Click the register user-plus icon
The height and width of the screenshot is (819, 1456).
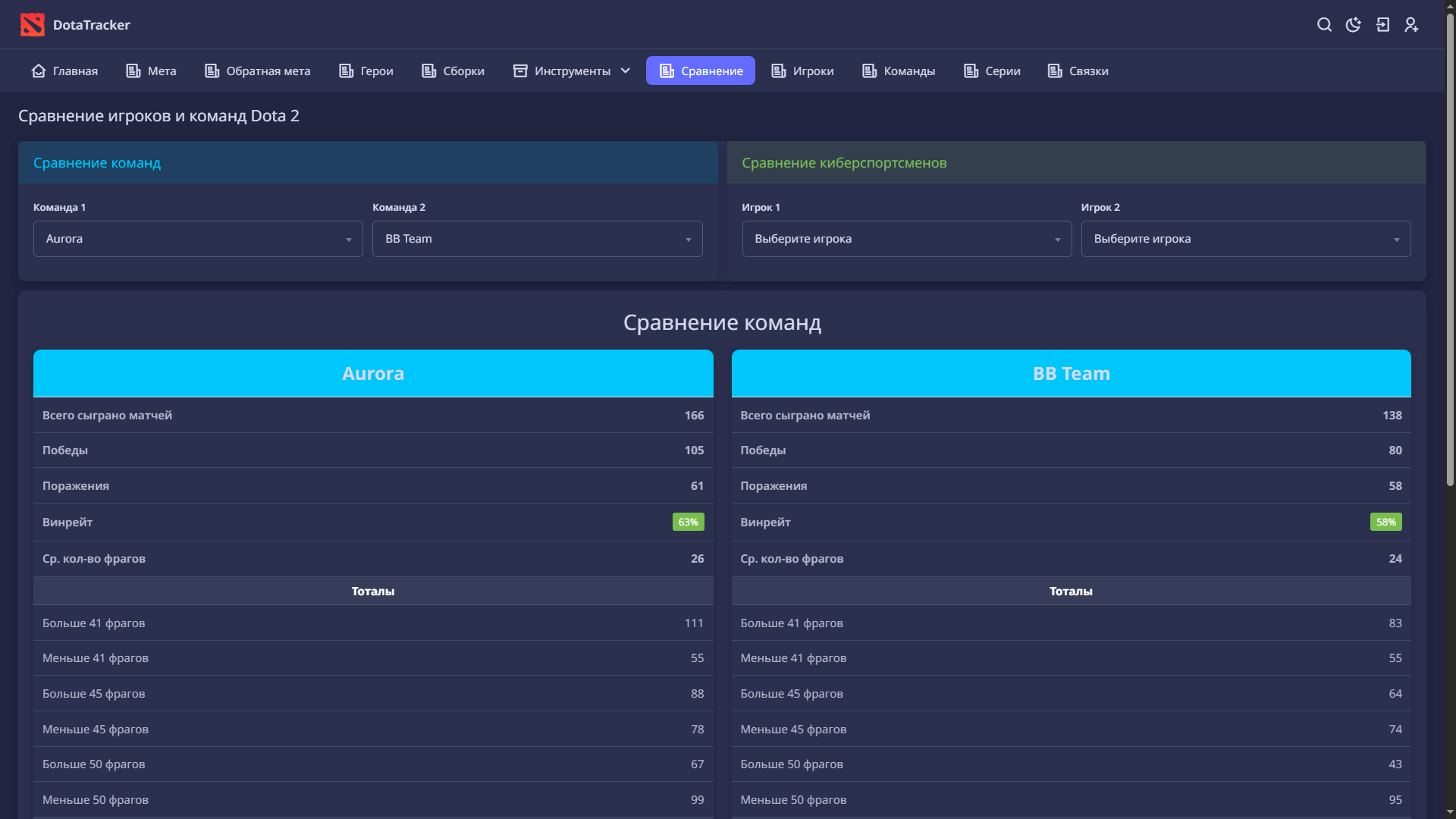(1411, 25)
